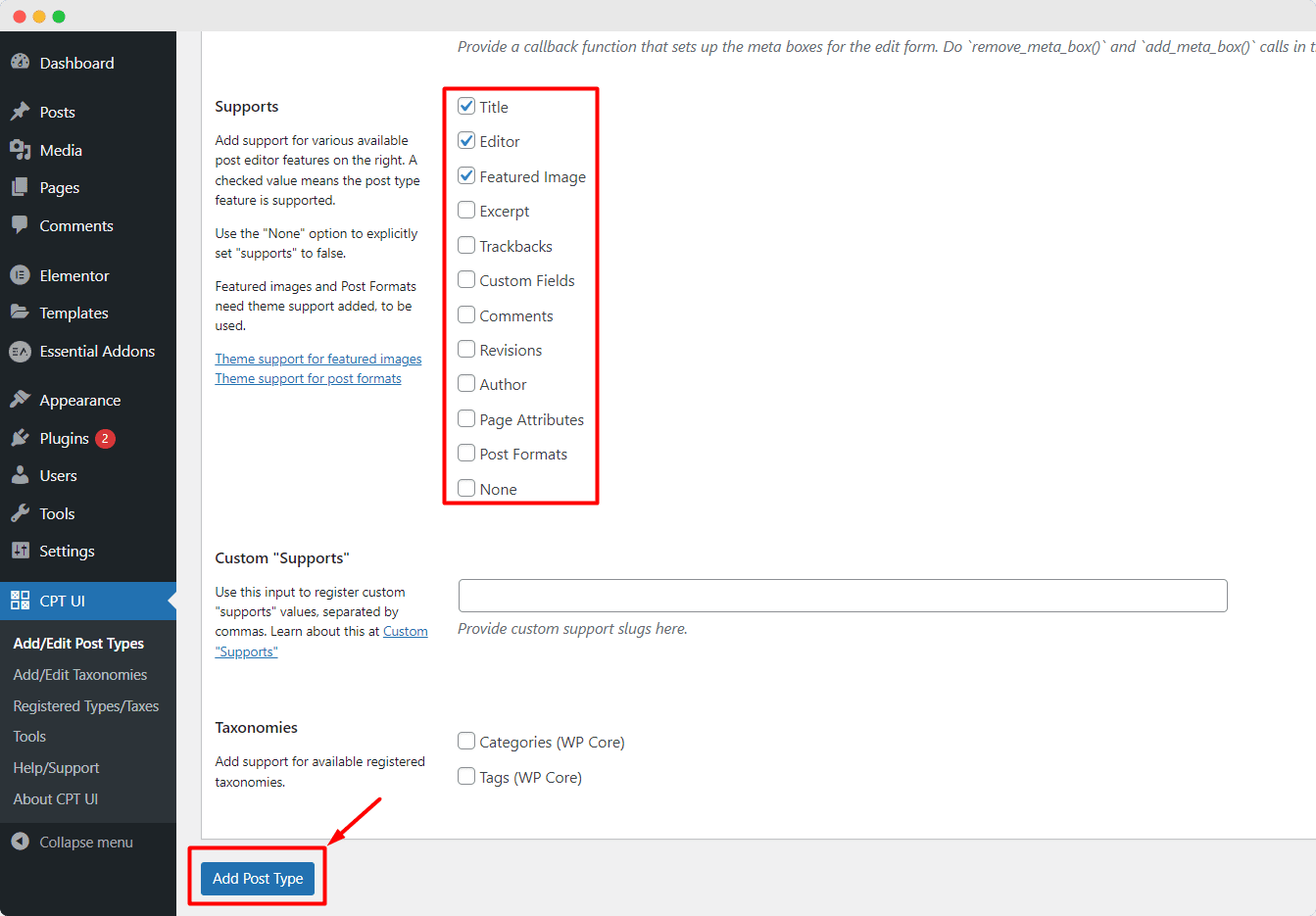The image size is (1316, 916).
Task: Click the Posts pin icon
Action: [22, 112]
